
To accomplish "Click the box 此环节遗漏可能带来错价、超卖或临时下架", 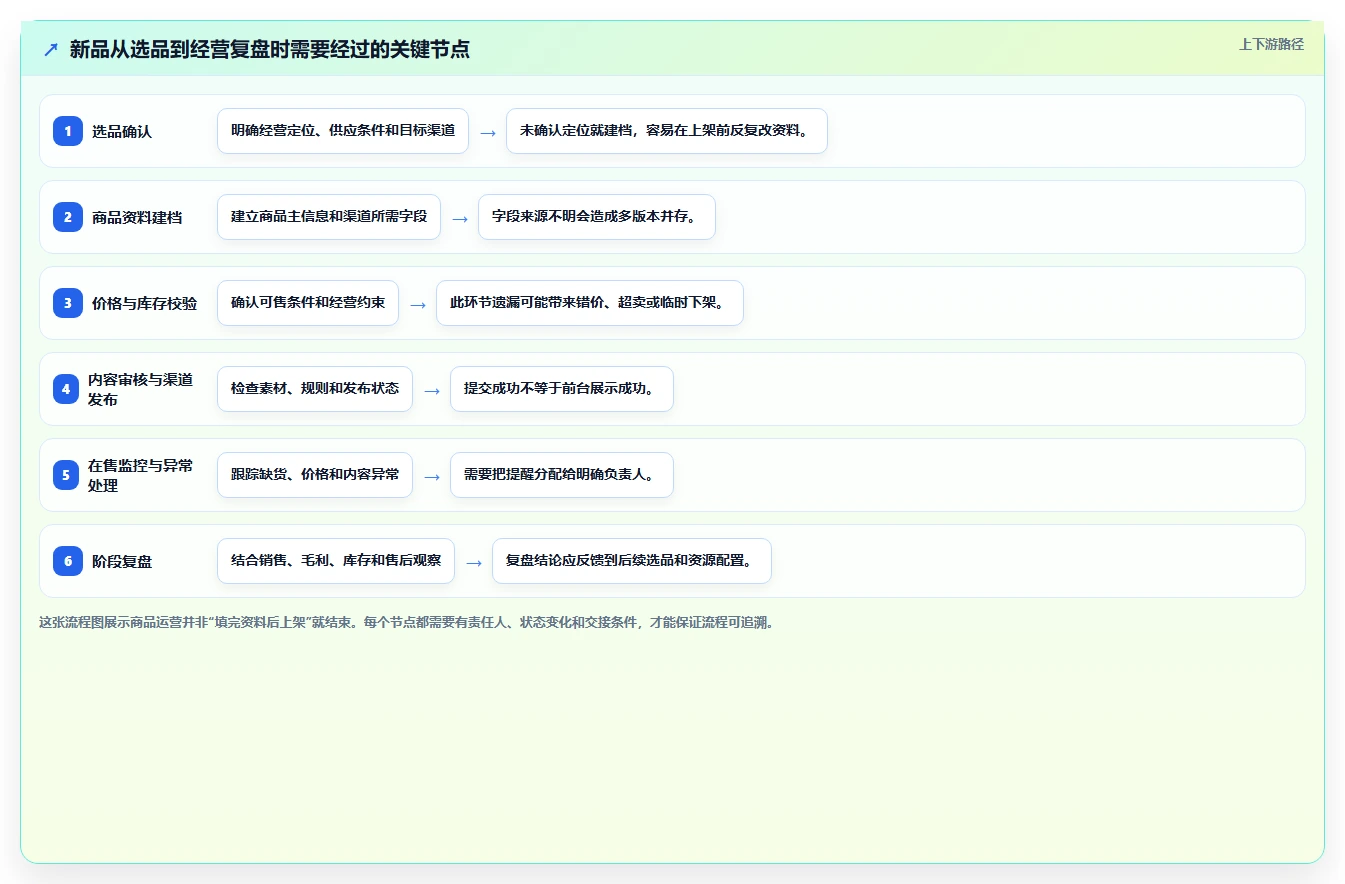I will pyautogui.click(x=590, y=303).
